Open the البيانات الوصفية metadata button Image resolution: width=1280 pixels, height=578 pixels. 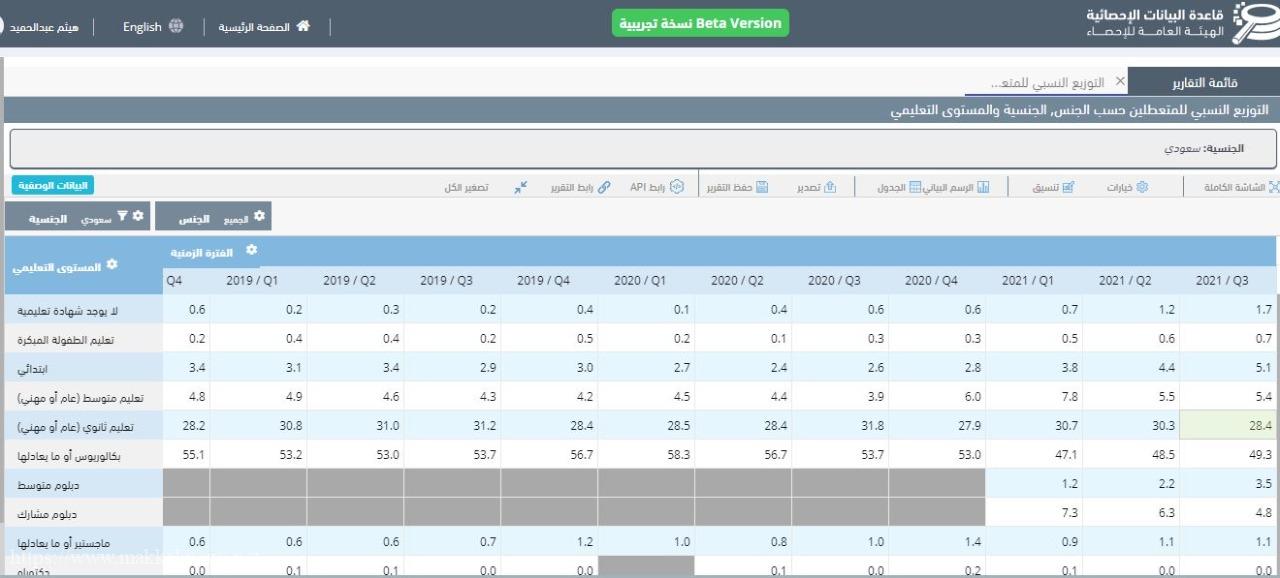tap(53, 185)
